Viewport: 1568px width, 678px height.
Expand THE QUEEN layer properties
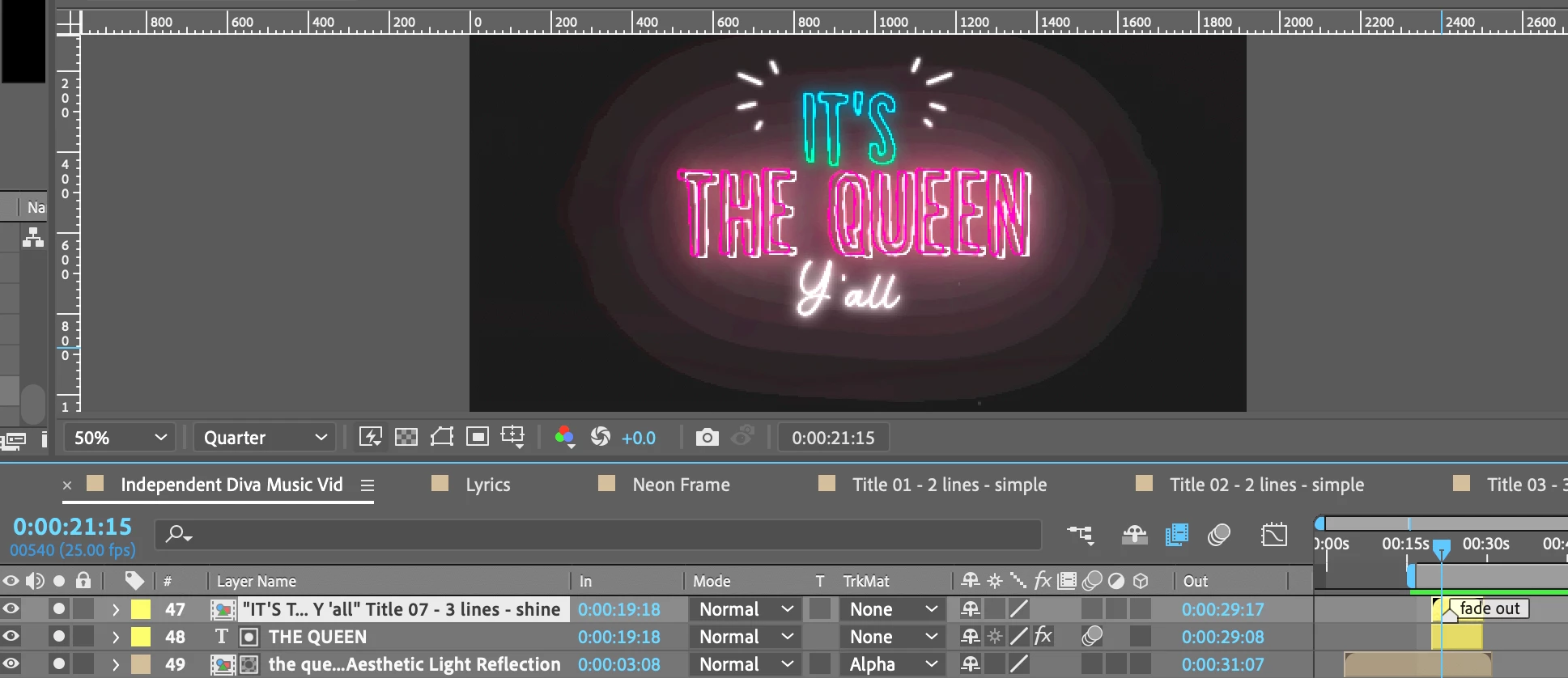click(x=115, y=637)
